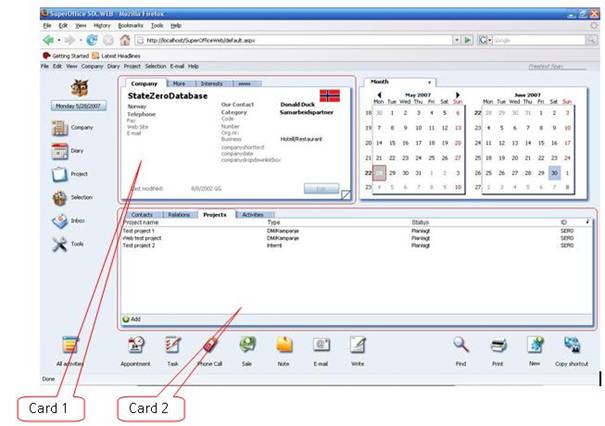This screenshot has width=605, height=426.
Task: Switch to the Contacts tab
Action: (142, 215)
